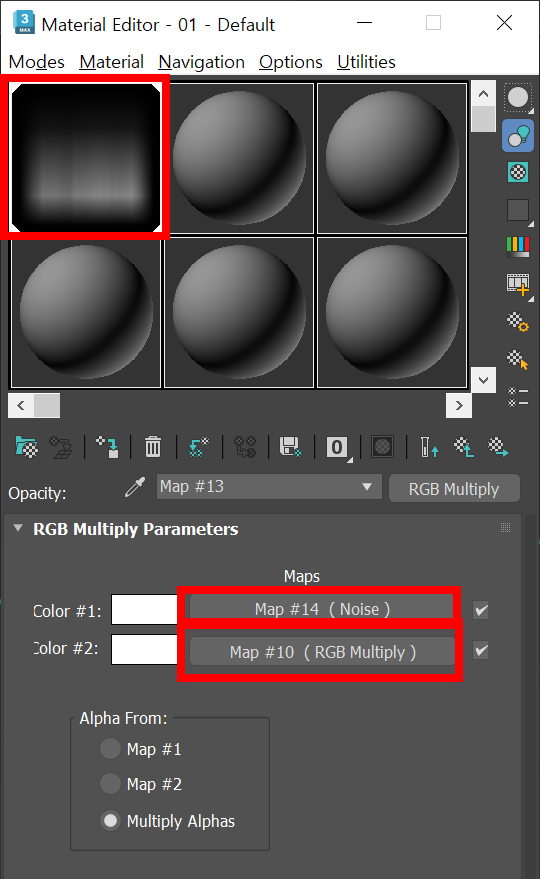Click Select by Material cursor icon

(x=518, y=359)
